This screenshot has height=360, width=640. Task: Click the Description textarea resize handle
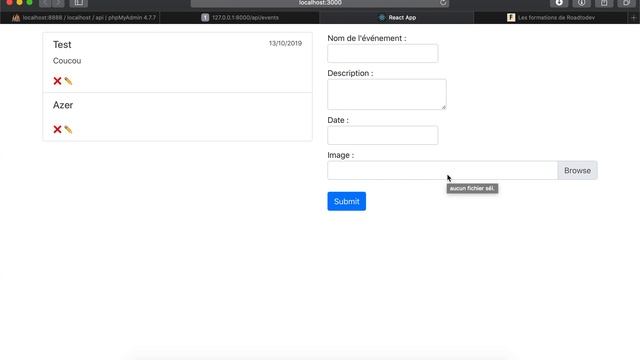point(444,107)
